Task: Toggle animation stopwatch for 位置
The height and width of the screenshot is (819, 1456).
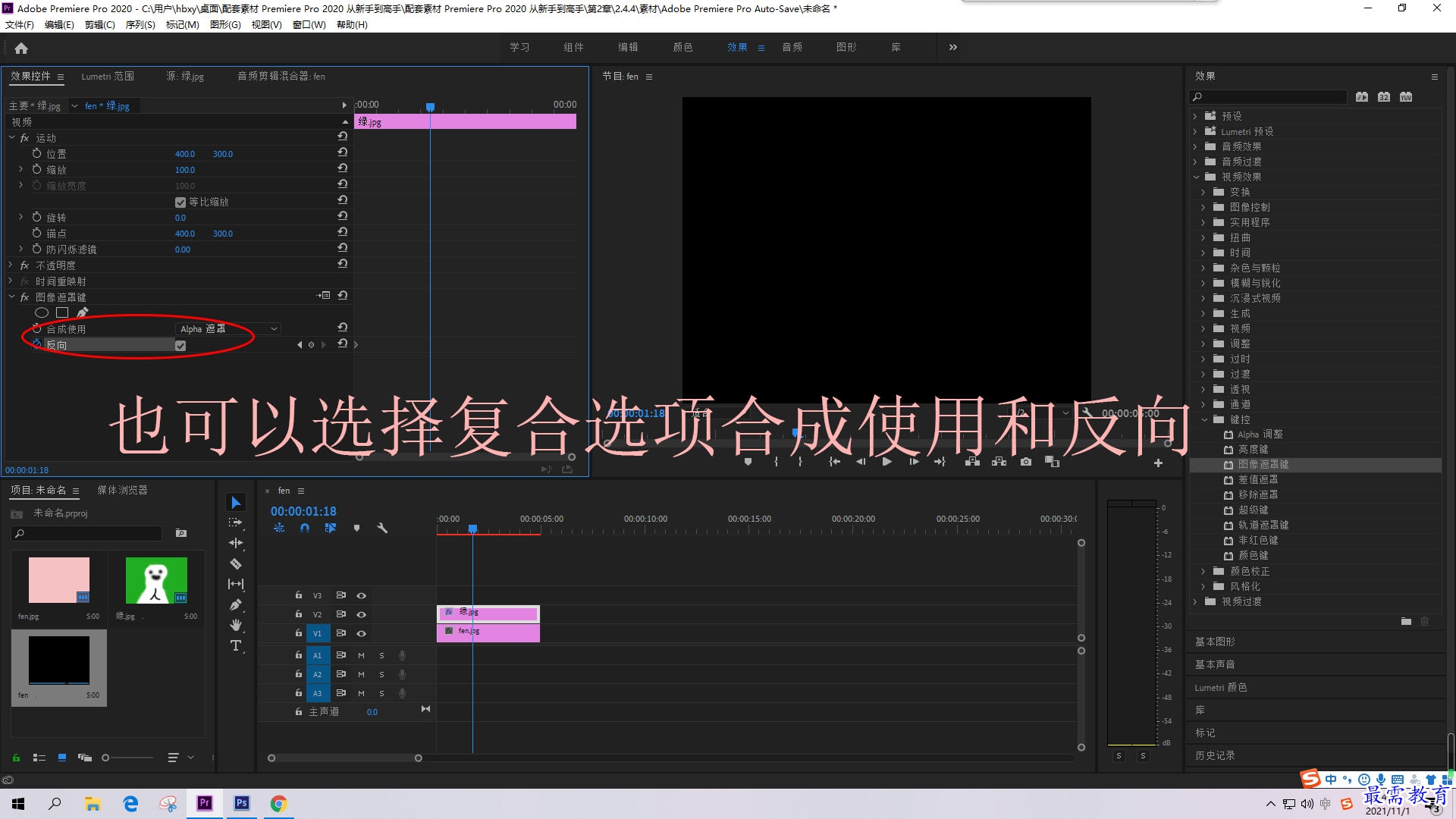Action: [36, 153]
